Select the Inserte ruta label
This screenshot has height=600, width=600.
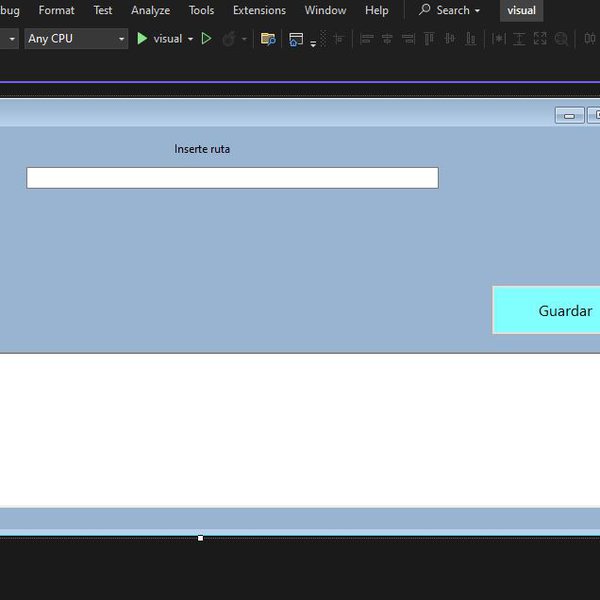tap(202, 149)
